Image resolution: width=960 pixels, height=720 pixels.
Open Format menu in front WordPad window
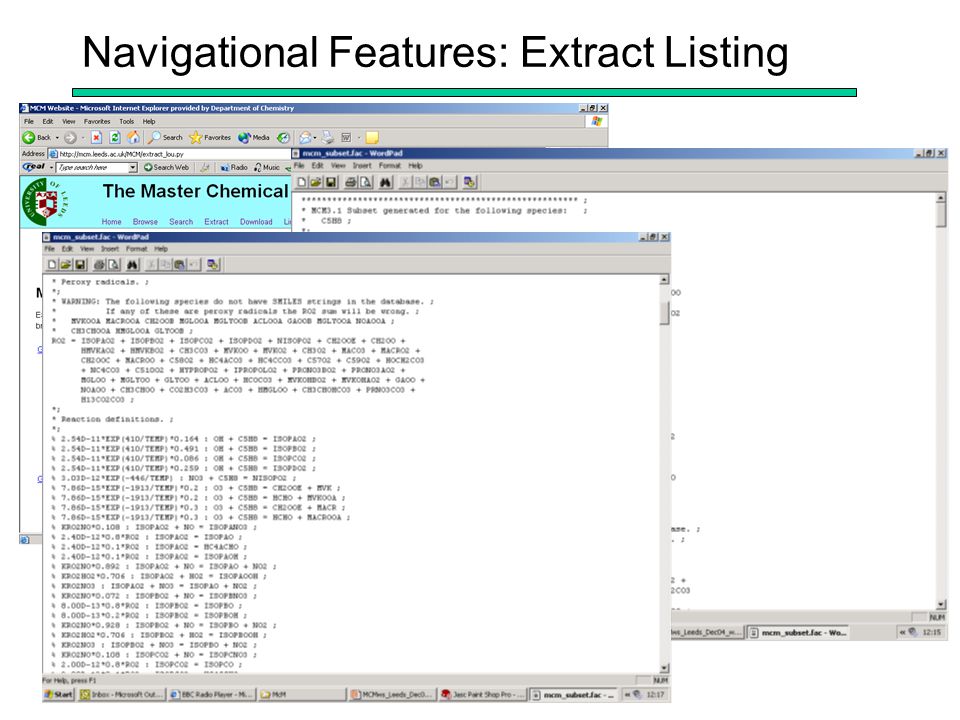[x=137, y=249]
